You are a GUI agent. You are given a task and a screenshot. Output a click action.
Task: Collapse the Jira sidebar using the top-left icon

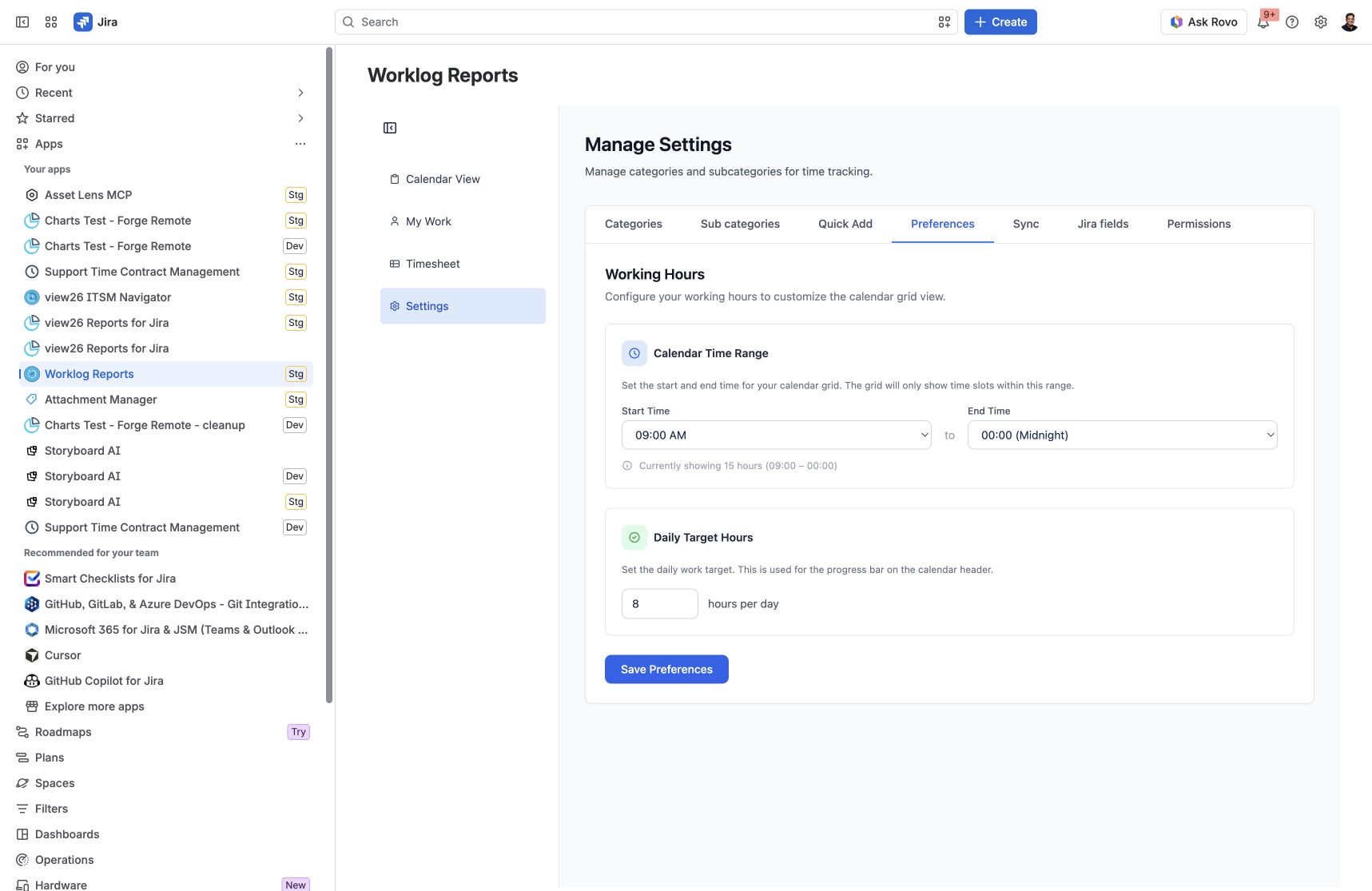[x=22, y=22]
